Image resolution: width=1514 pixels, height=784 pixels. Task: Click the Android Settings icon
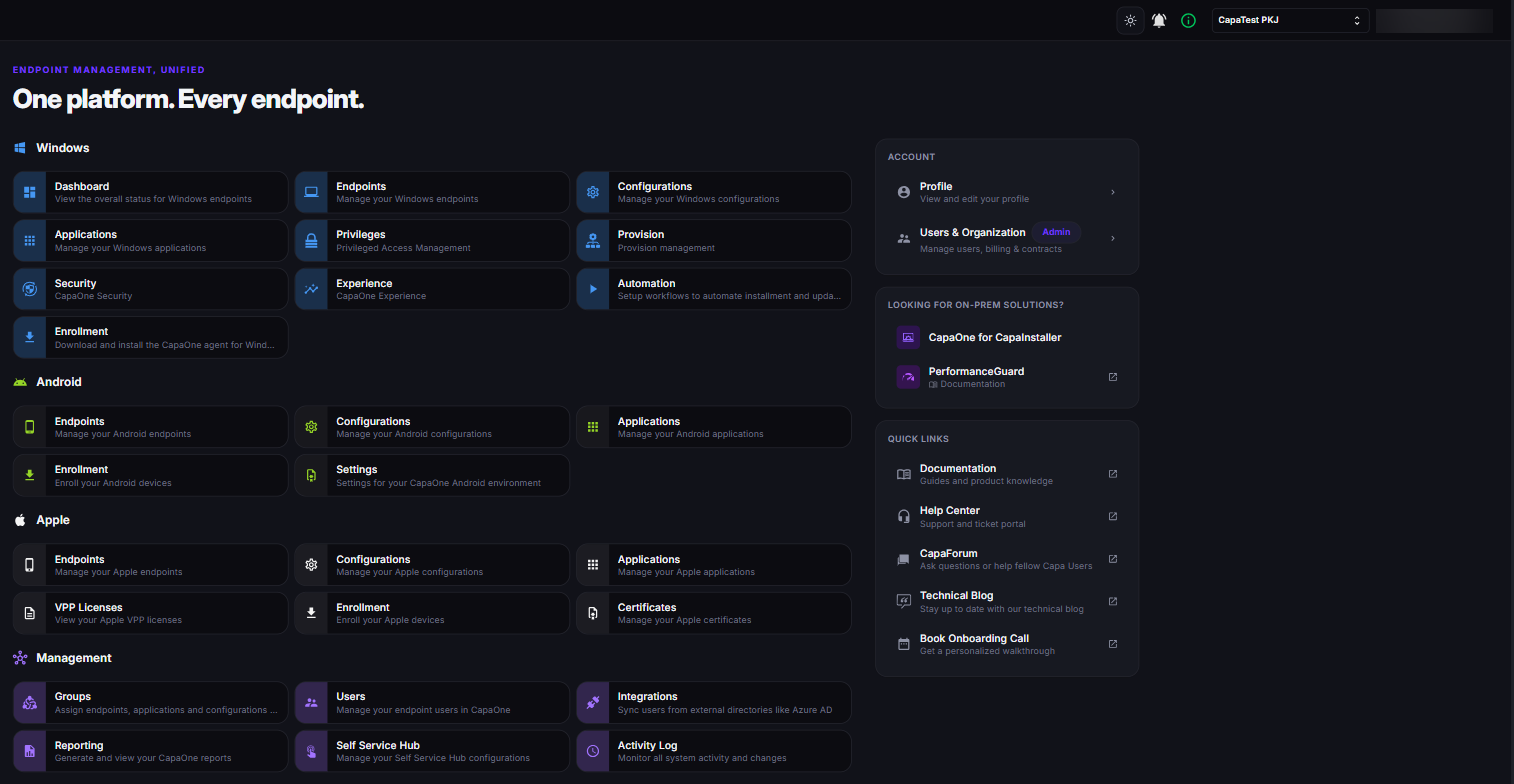click(x=311, y=475)
